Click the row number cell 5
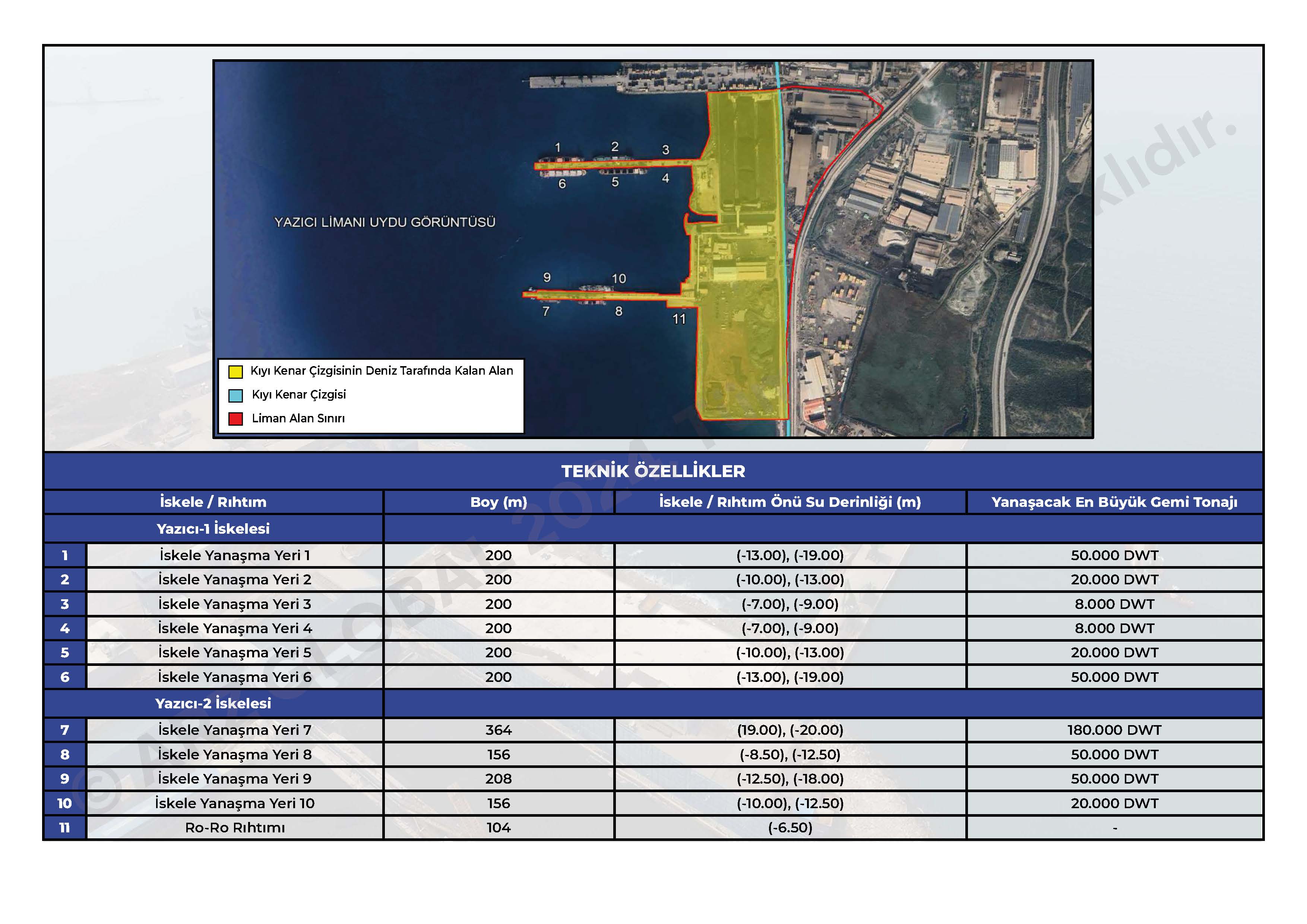The width and height of the screenshot is (1307, 924). tap(65, 652)
